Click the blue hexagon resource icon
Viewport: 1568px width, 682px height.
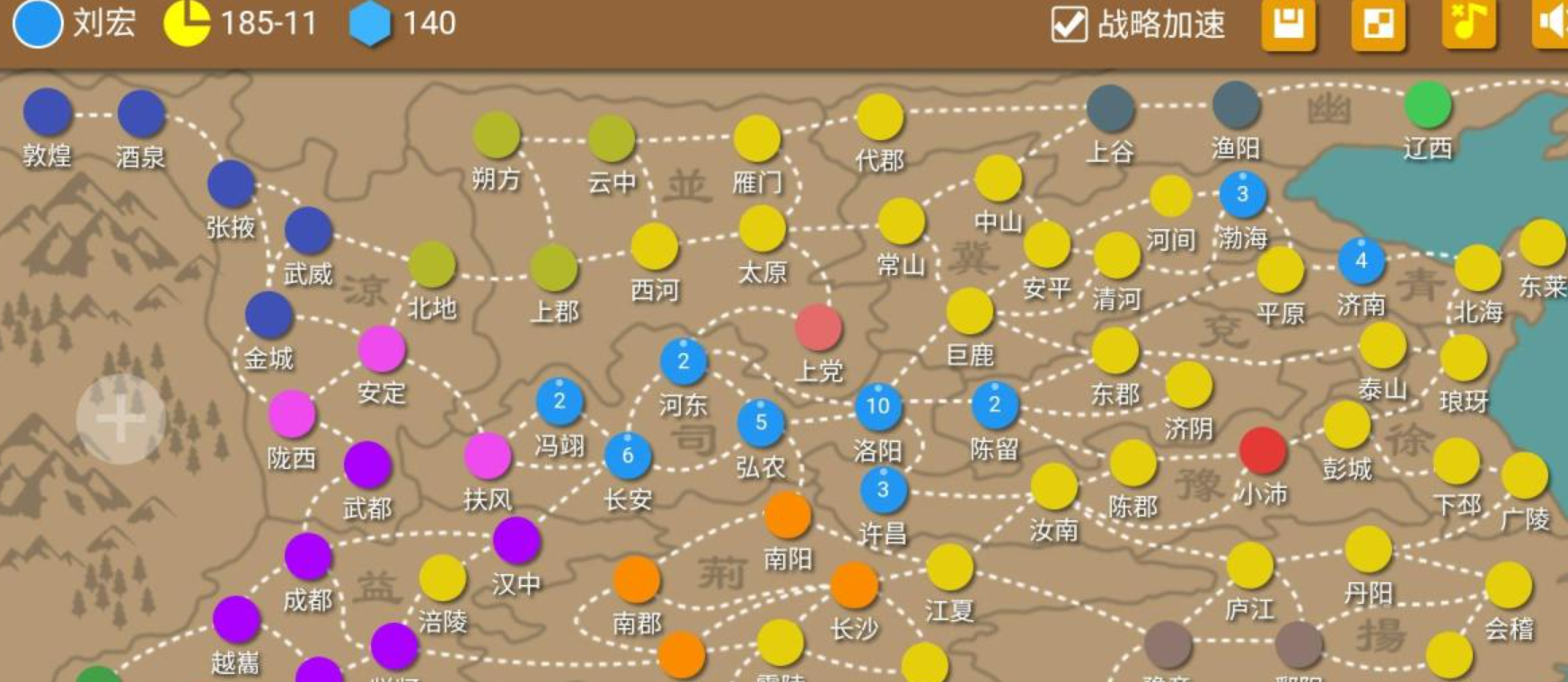pyautogui.click(x=370, y=23)
